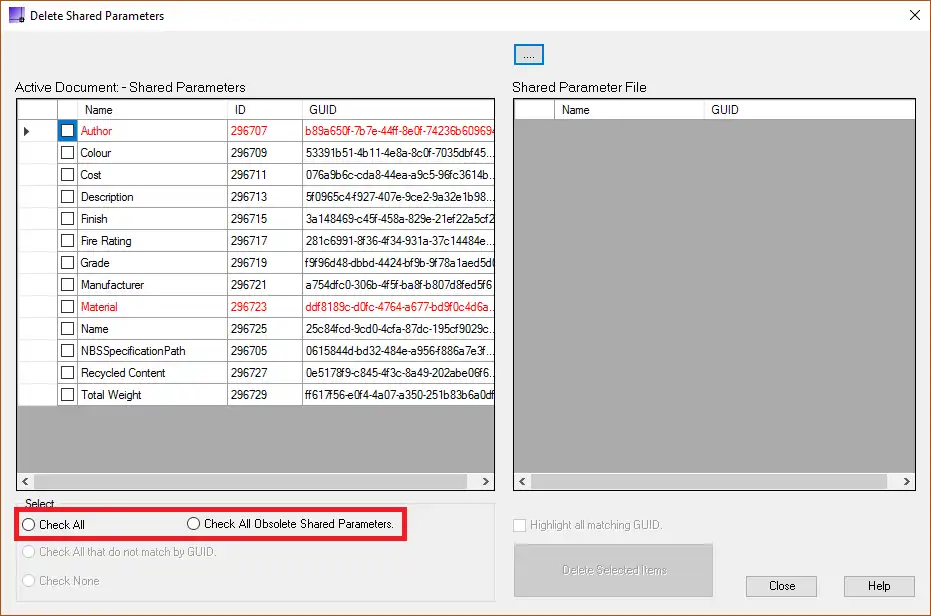Select the Check All radio button
Image resolution: width=931 pixels, height=616 pixels.
[x=29, y=524]
